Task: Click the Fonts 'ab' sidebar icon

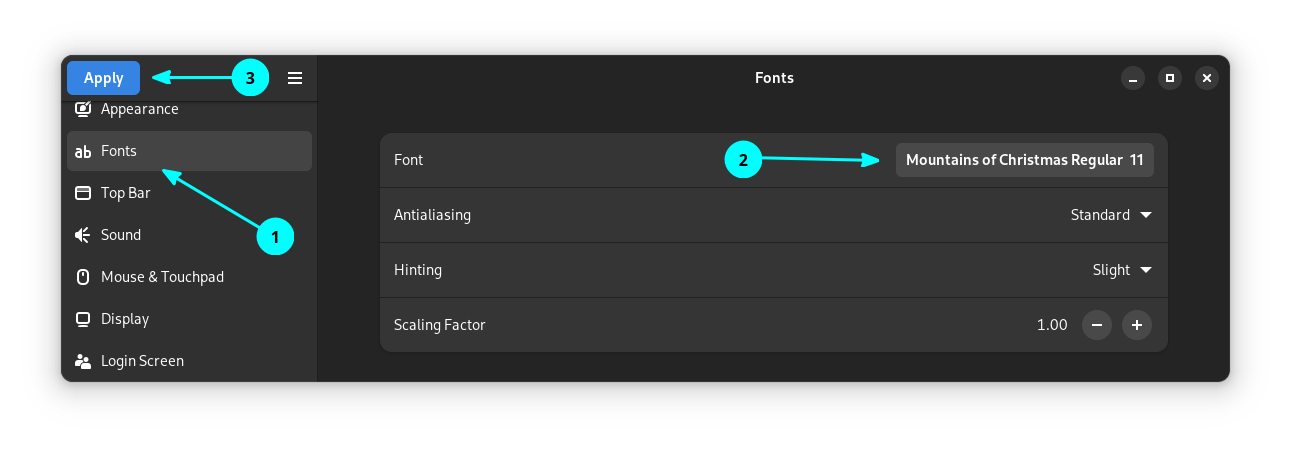Action: point(84,152)
